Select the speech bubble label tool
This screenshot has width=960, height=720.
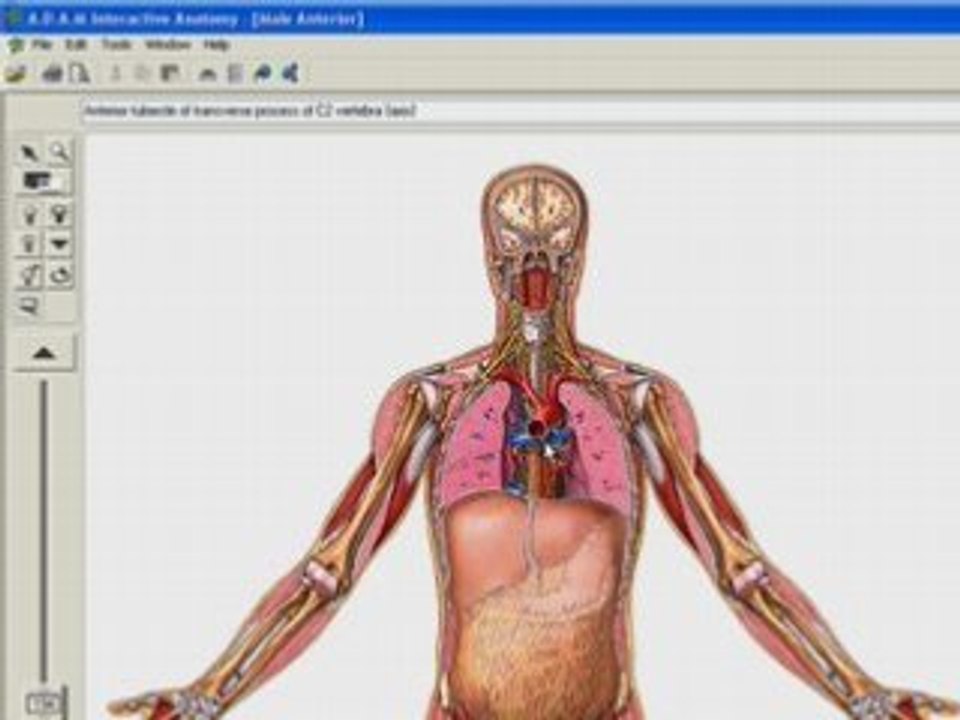pyautogui.click(x=29, y=306)
